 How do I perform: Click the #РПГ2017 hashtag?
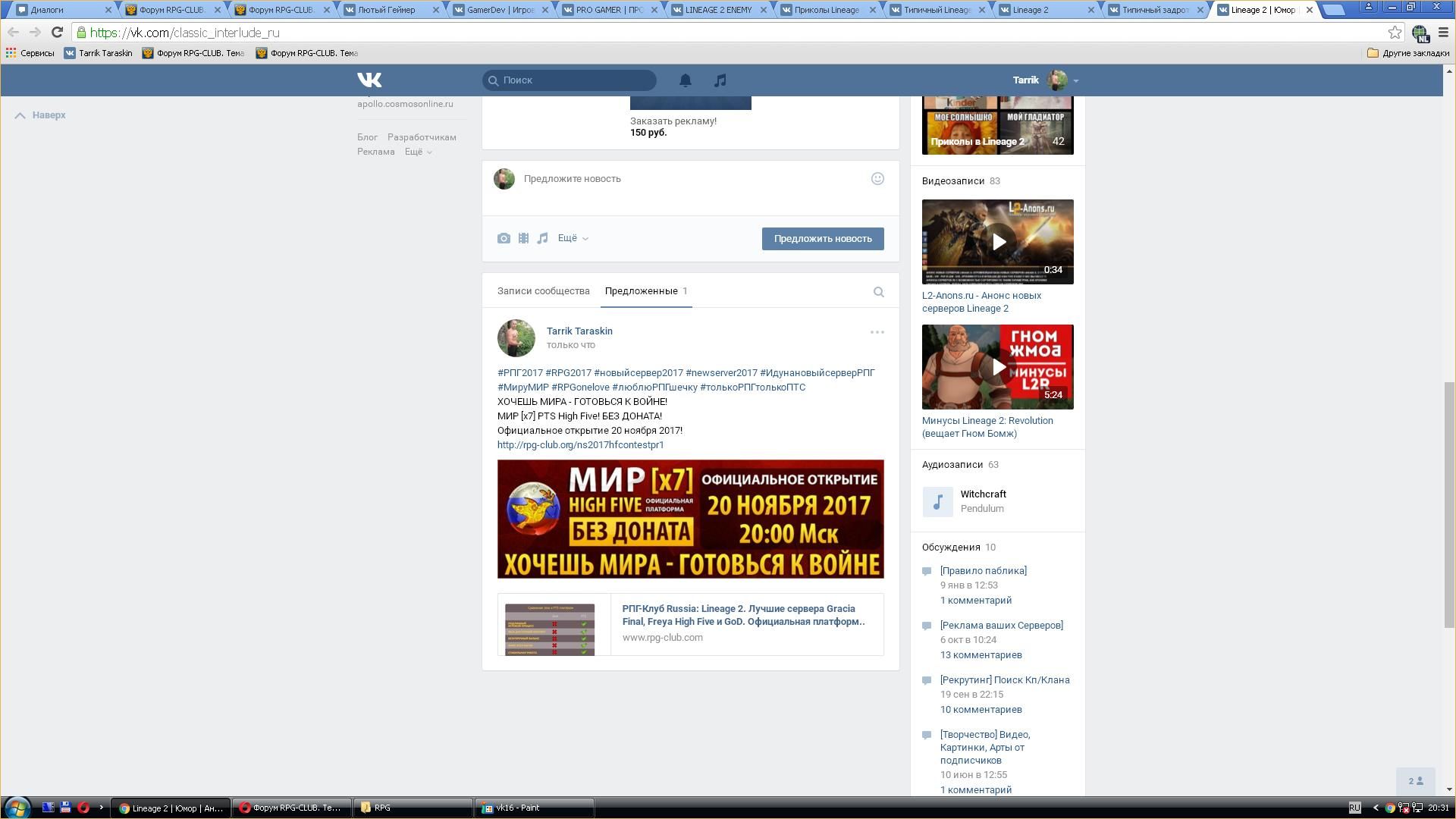(520, 373)
